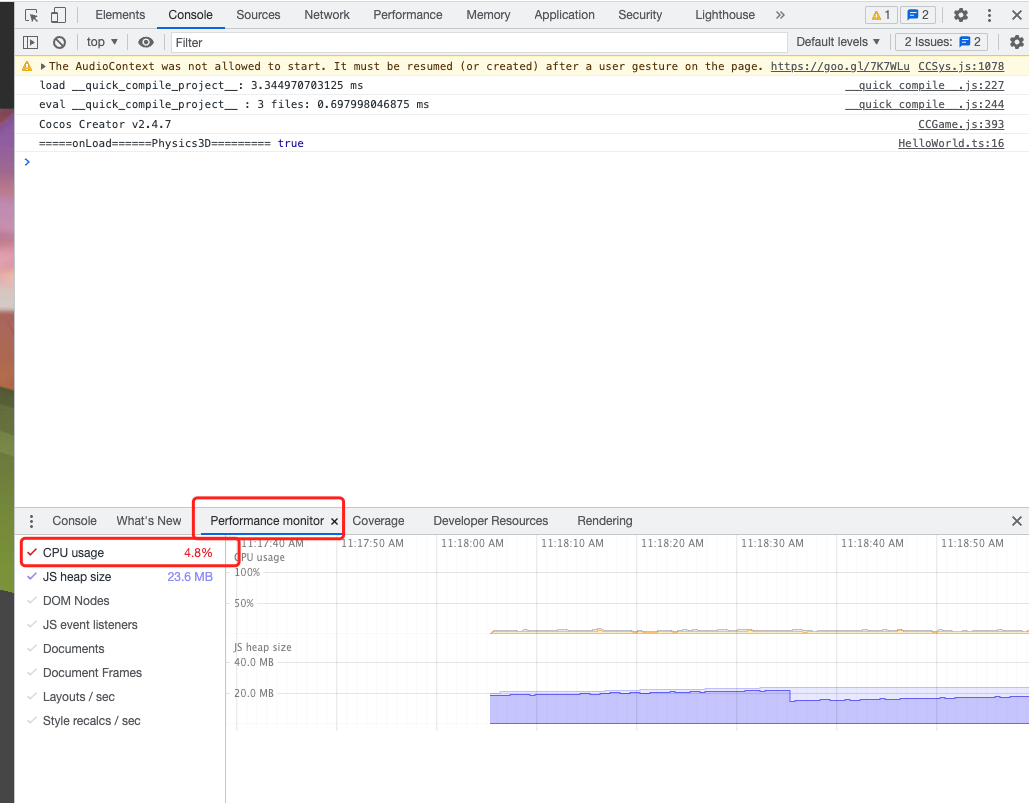The image size is (1029, 803).
Task: Open source link __quick_compile__.js:227
Action: click(924, 85)
